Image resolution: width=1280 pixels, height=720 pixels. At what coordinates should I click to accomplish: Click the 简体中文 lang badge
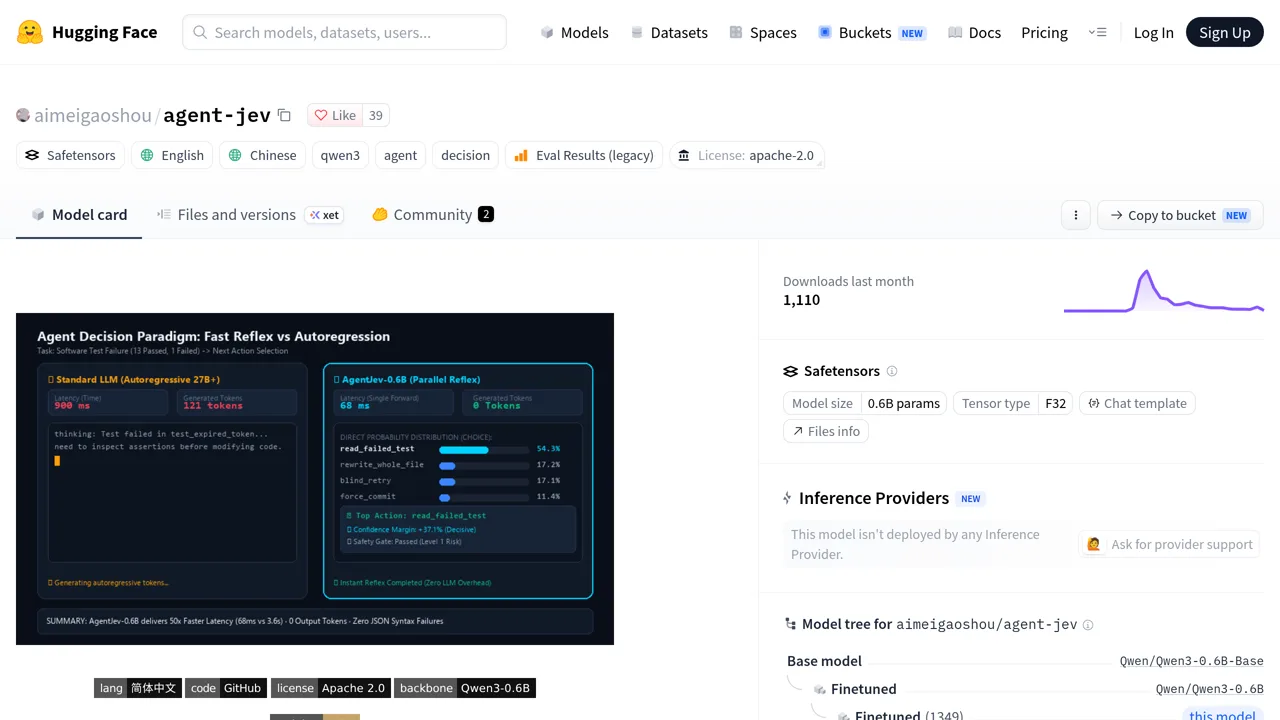(x=138, y=688)
